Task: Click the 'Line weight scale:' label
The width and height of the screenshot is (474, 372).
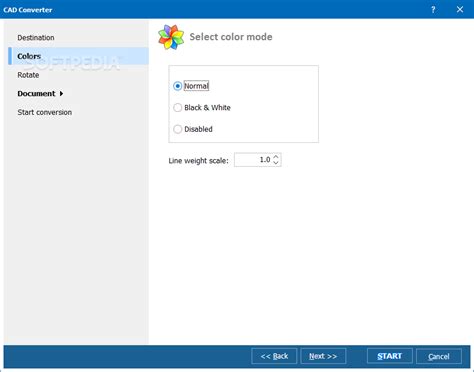Action: tap(198, 161)
